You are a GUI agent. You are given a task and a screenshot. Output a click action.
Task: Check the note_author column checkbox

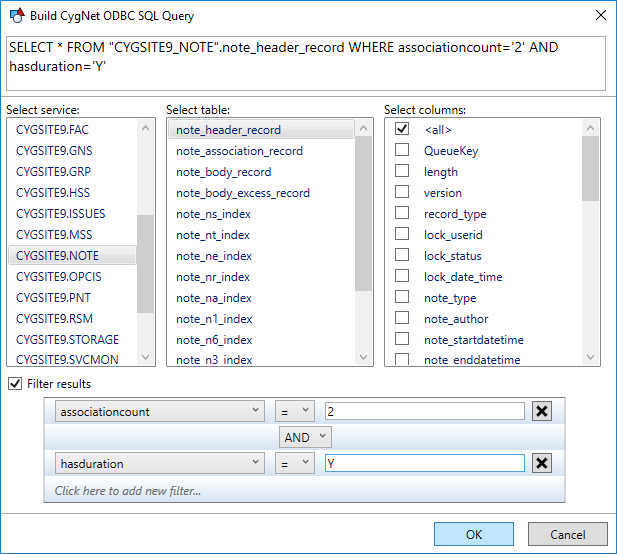pyautogui.click(x=402, y=318)
